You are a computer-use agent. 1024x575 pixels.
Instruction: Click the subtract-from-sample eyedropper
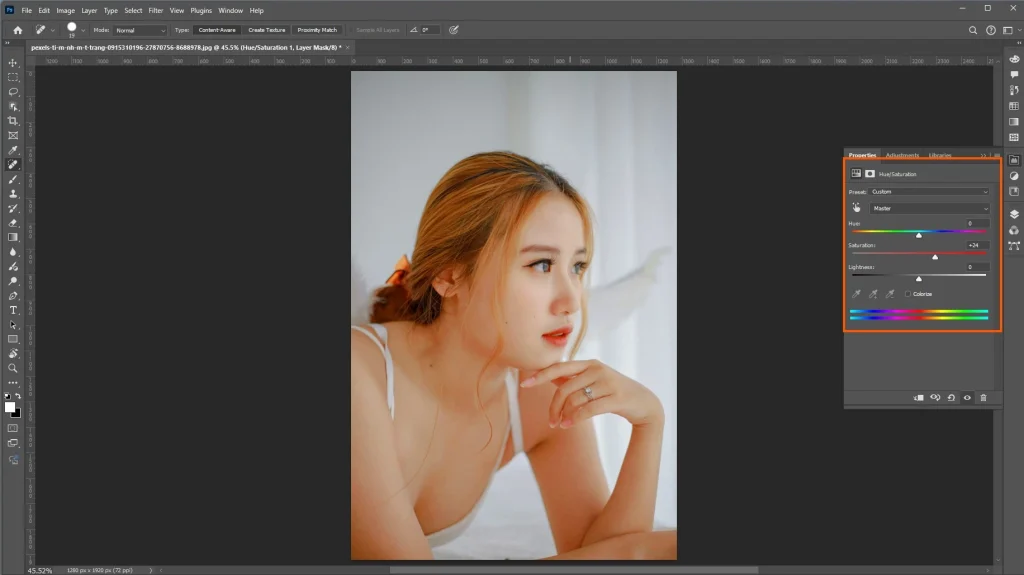889,294
